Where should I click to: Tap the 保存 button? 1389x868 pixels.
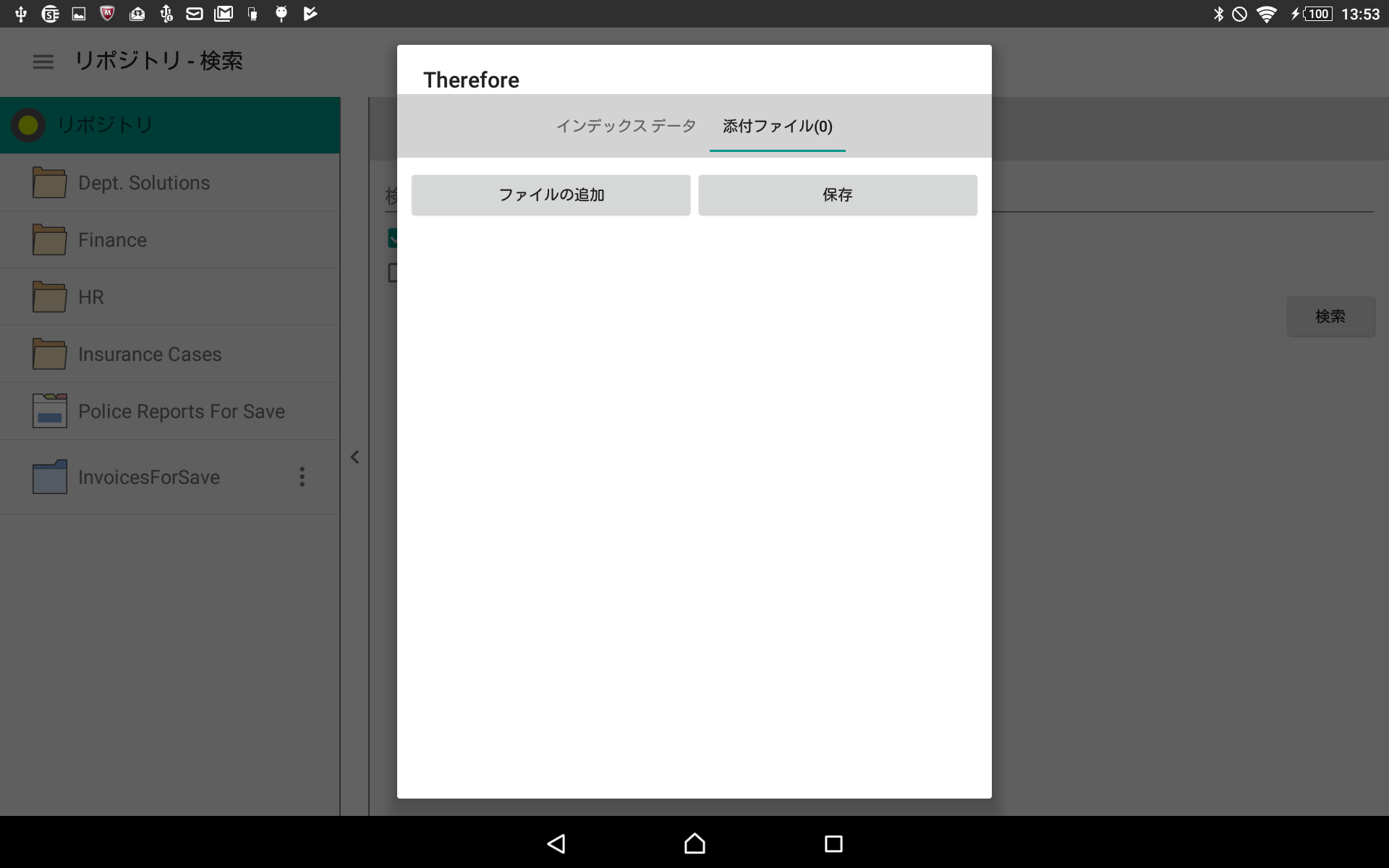coord(838,195)
